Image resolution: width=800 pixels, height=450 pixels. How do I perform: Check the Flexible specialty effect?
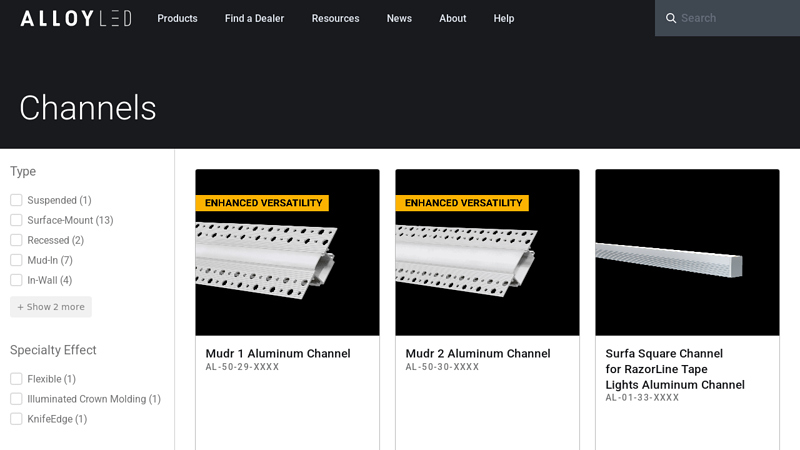(16, 379)
